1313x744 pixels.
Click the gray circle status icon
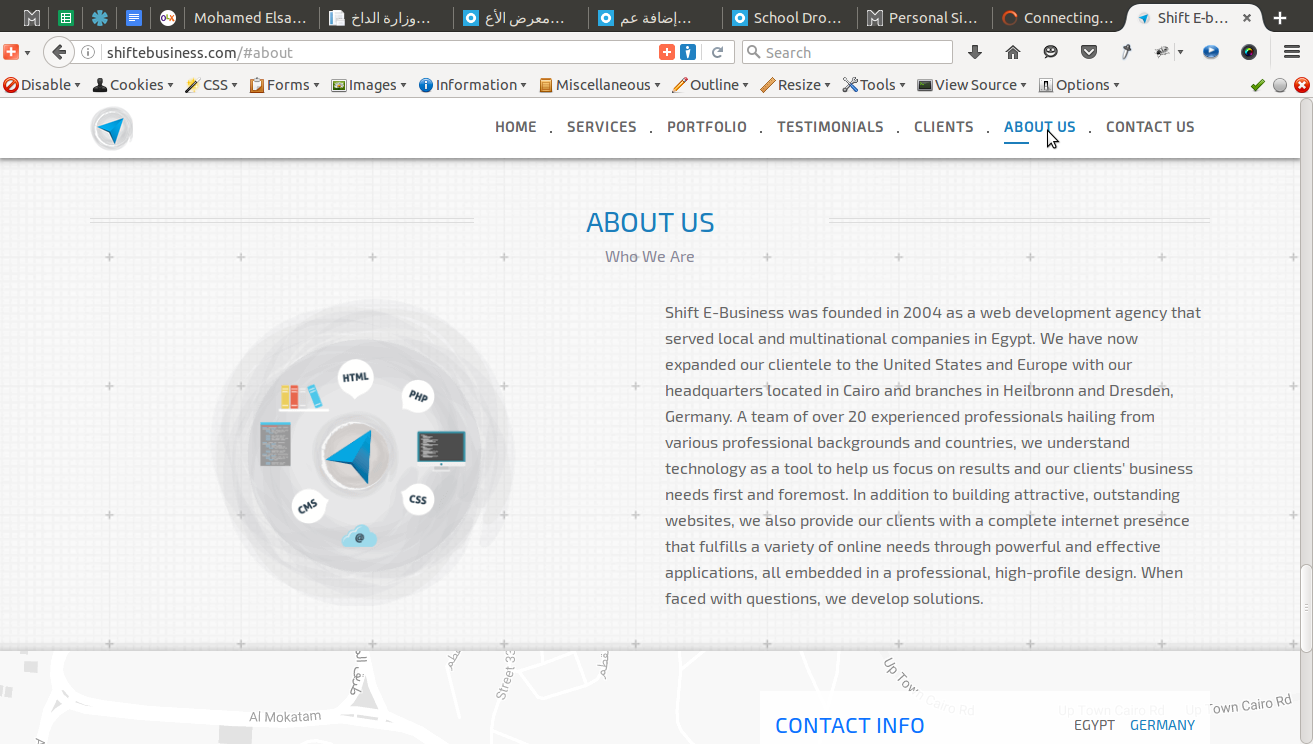pyautogui.click(x=1280, y=85)
